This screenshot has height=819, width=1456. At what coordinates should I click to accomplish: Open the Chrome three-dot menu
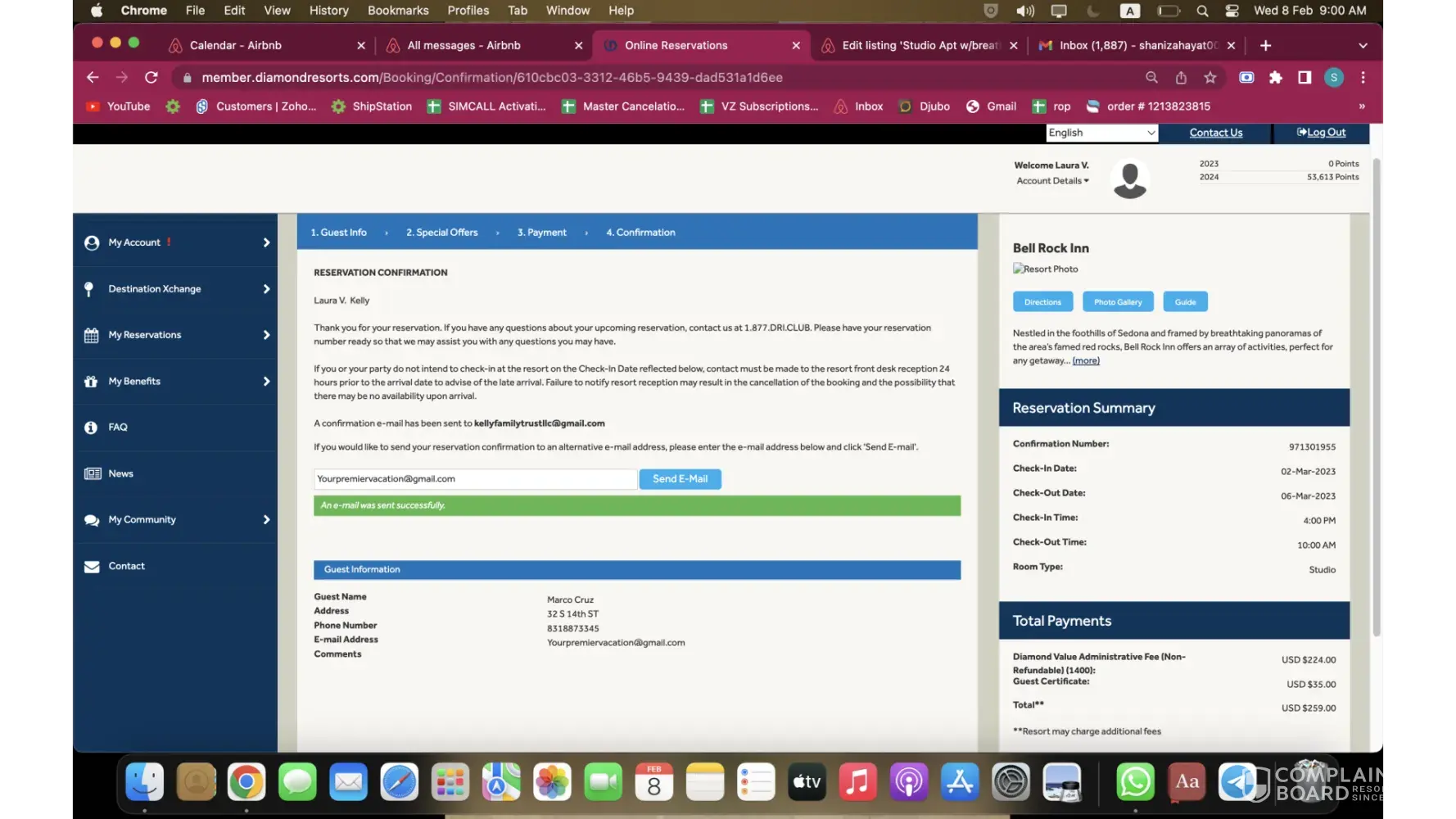coord(1363,77)
